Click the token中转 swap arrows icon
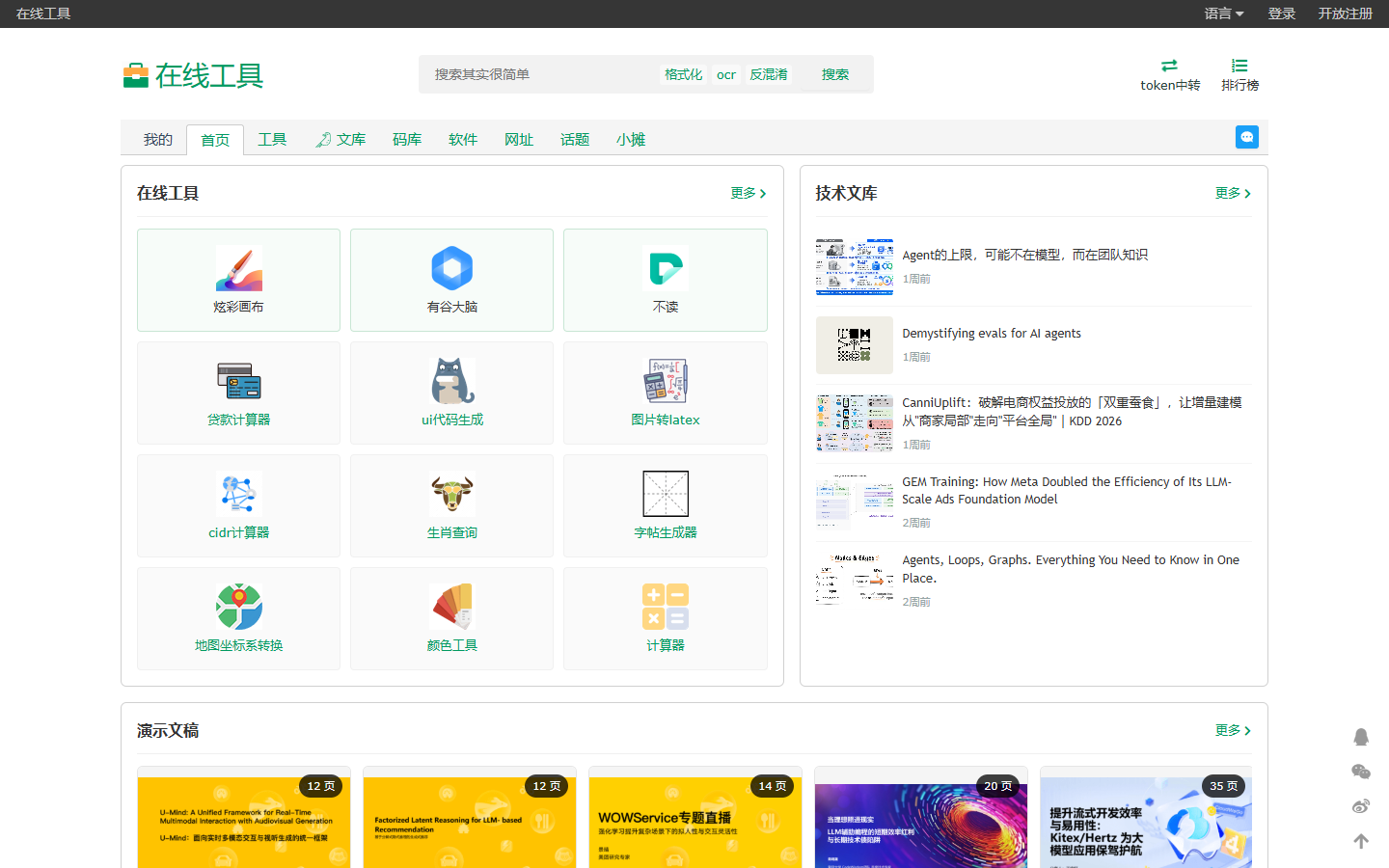The width and height of the screenshot is (1389, 868). coord(1169,66)
